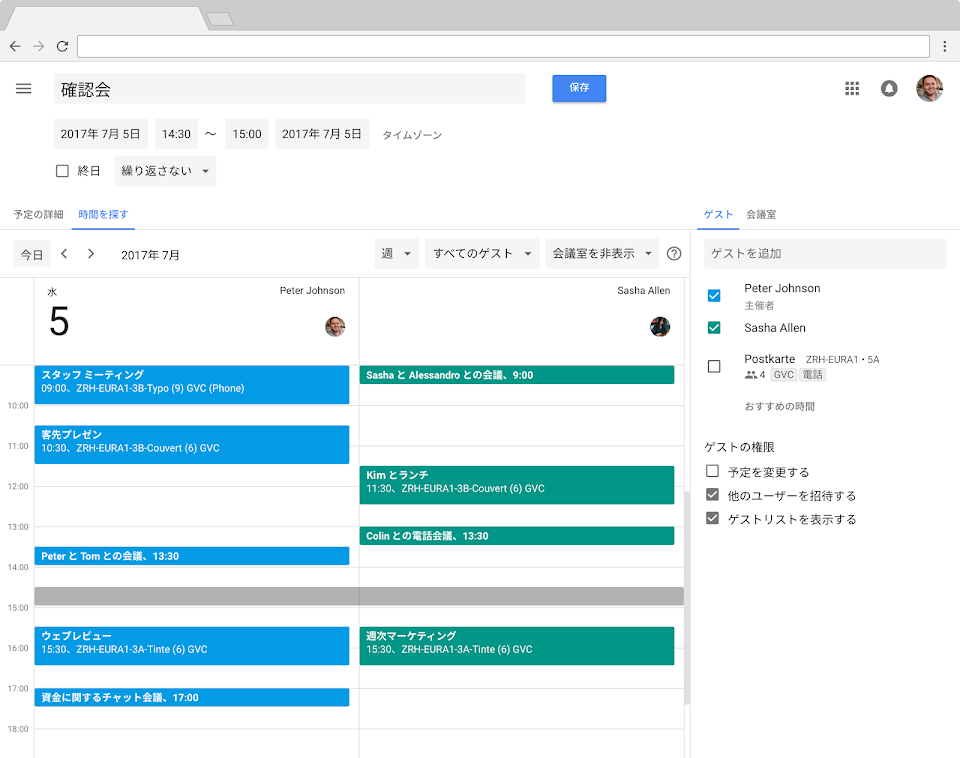Open Sasha と Alessandro との会議 event
Image resolution: width=960 pixels, height=758 pixels.
click(x=517, y=375)
